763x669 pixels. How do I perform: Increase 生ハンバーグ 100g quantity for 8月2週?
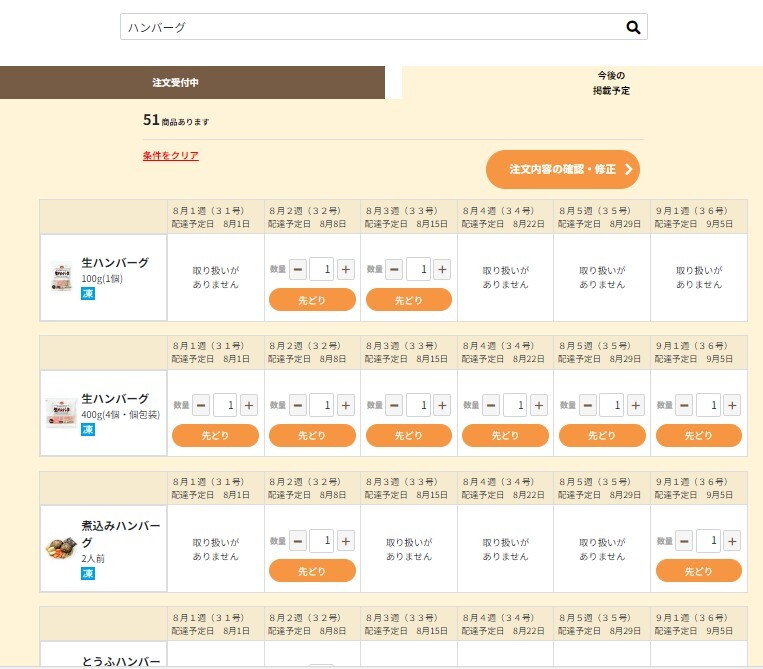coord(345,270)
